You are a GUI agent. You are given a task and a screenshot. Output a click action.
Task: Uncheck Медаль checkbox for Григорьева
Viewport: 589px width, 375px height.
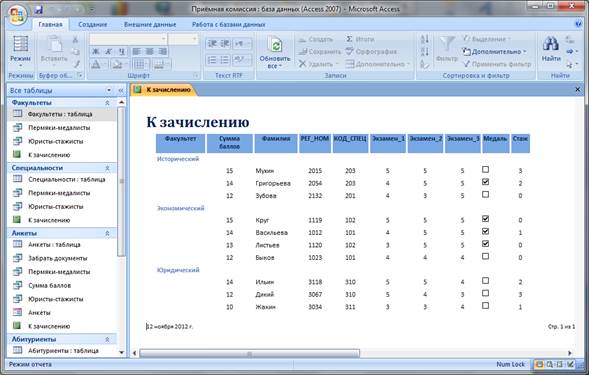(x=485, y=182)
